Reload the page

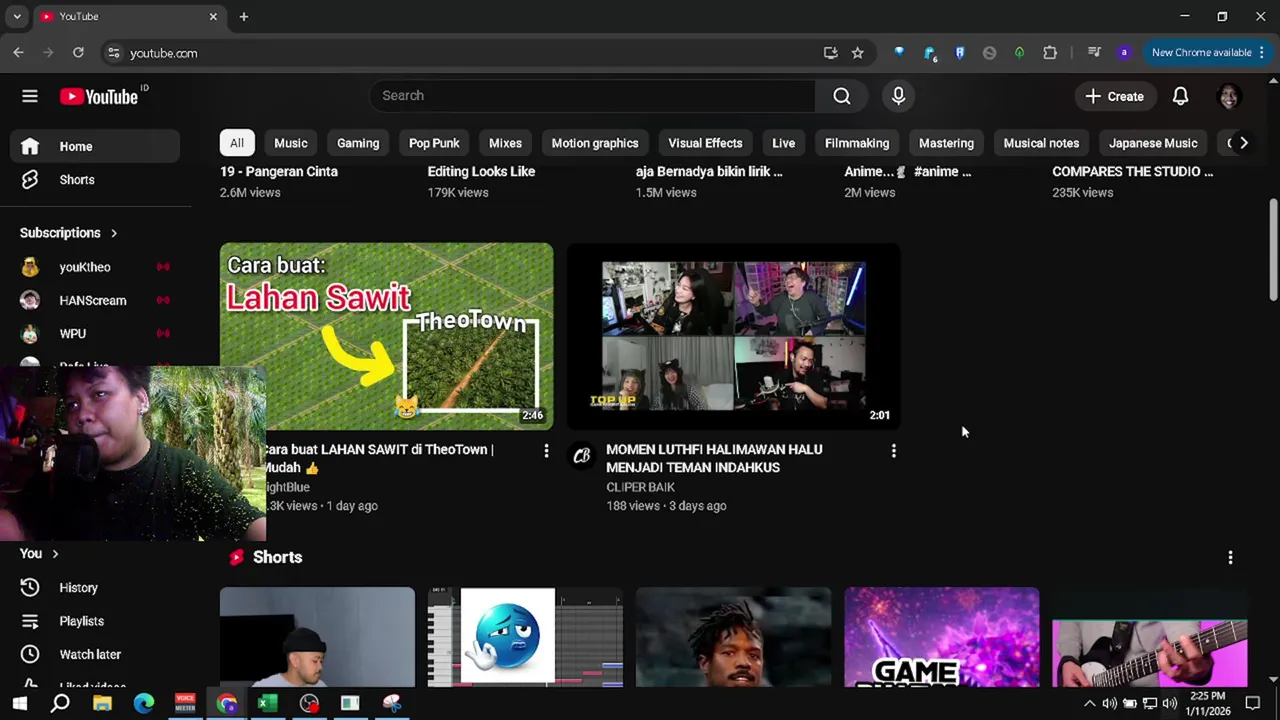[x=78, y=53]
